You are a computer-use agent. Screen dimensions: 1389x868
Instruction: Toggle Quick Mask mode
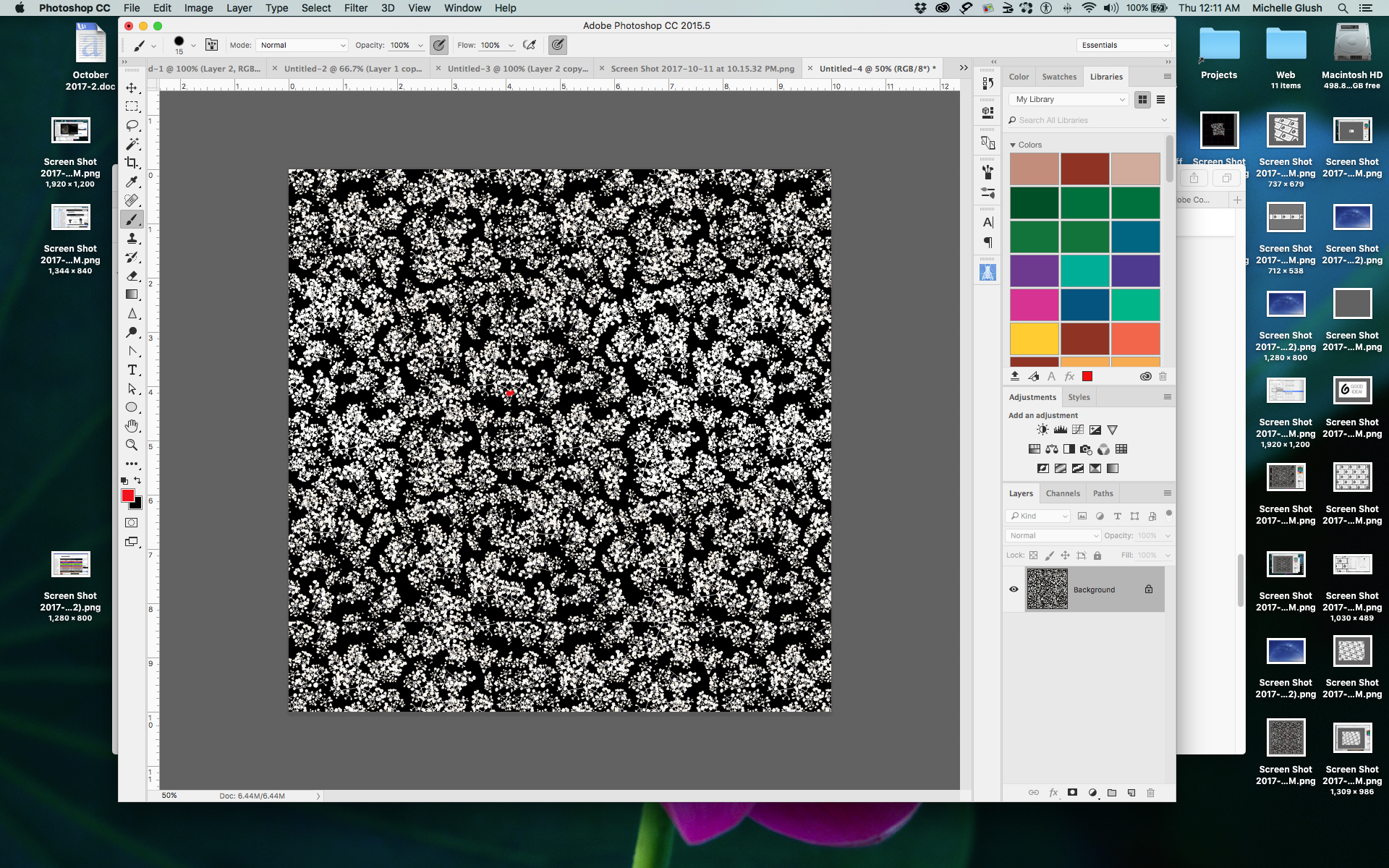pyautogui.click(x=132, y=522)
